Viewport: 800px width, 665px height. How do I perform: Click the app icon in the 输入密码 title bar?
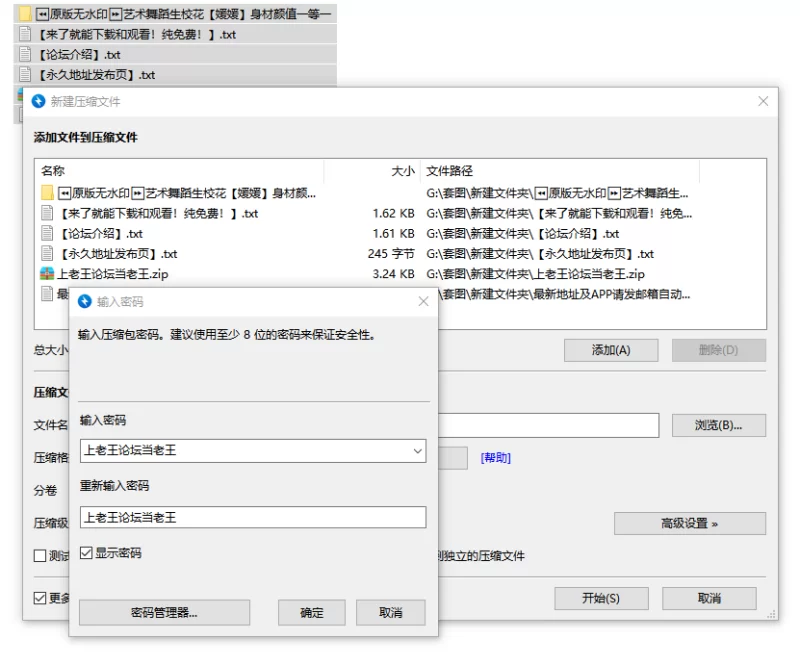point(85,301)
